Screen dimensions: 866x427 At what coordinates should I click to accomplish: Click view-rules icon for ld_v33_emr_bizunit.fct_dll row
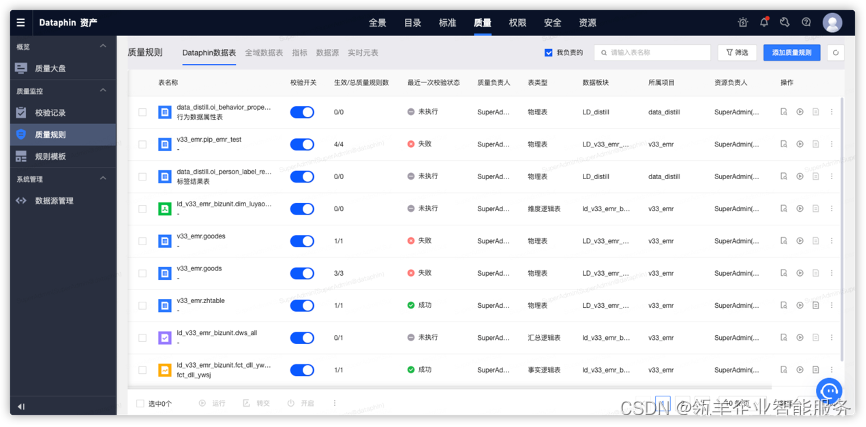pos(784,370)
